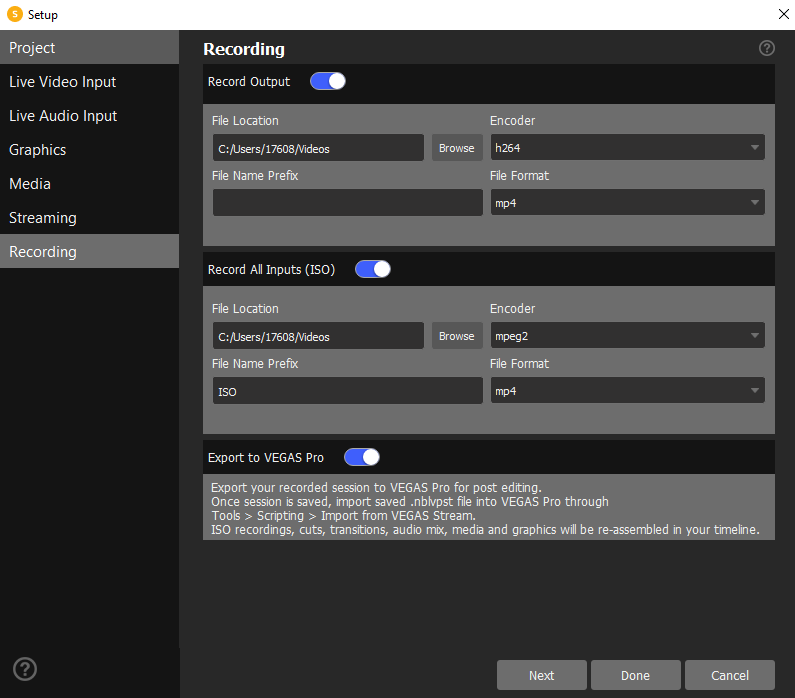Click the ISO File Name Prefix field
The width and height of the screenshot is (795, 698).
[x=347, y=391]
